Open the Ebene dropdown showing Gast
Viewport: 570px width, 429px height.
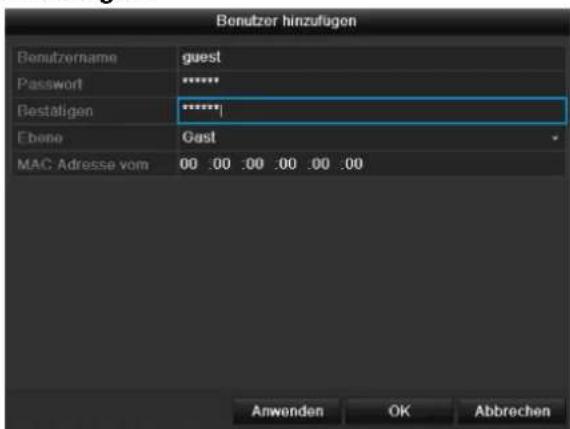point(372,138)
